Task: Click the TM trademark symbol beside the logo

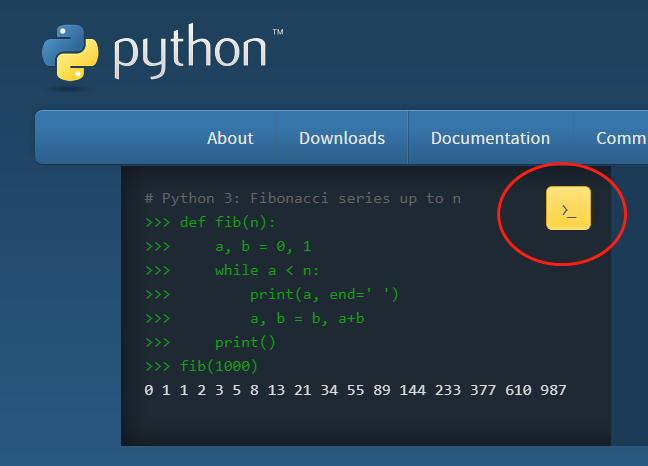Action: point(277,33)
